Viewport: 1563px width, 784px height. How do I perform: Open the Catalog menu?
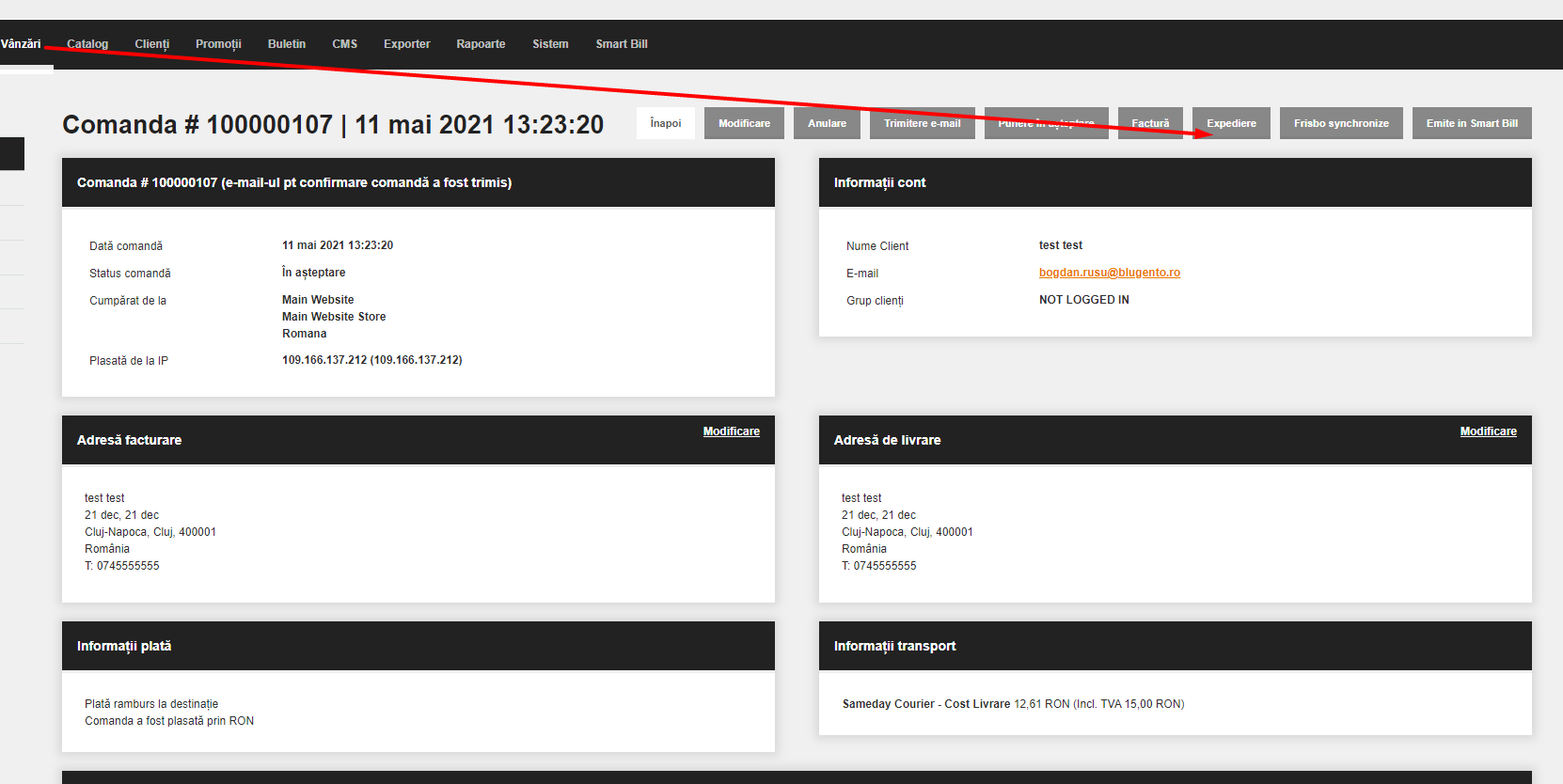coord(87,44)
